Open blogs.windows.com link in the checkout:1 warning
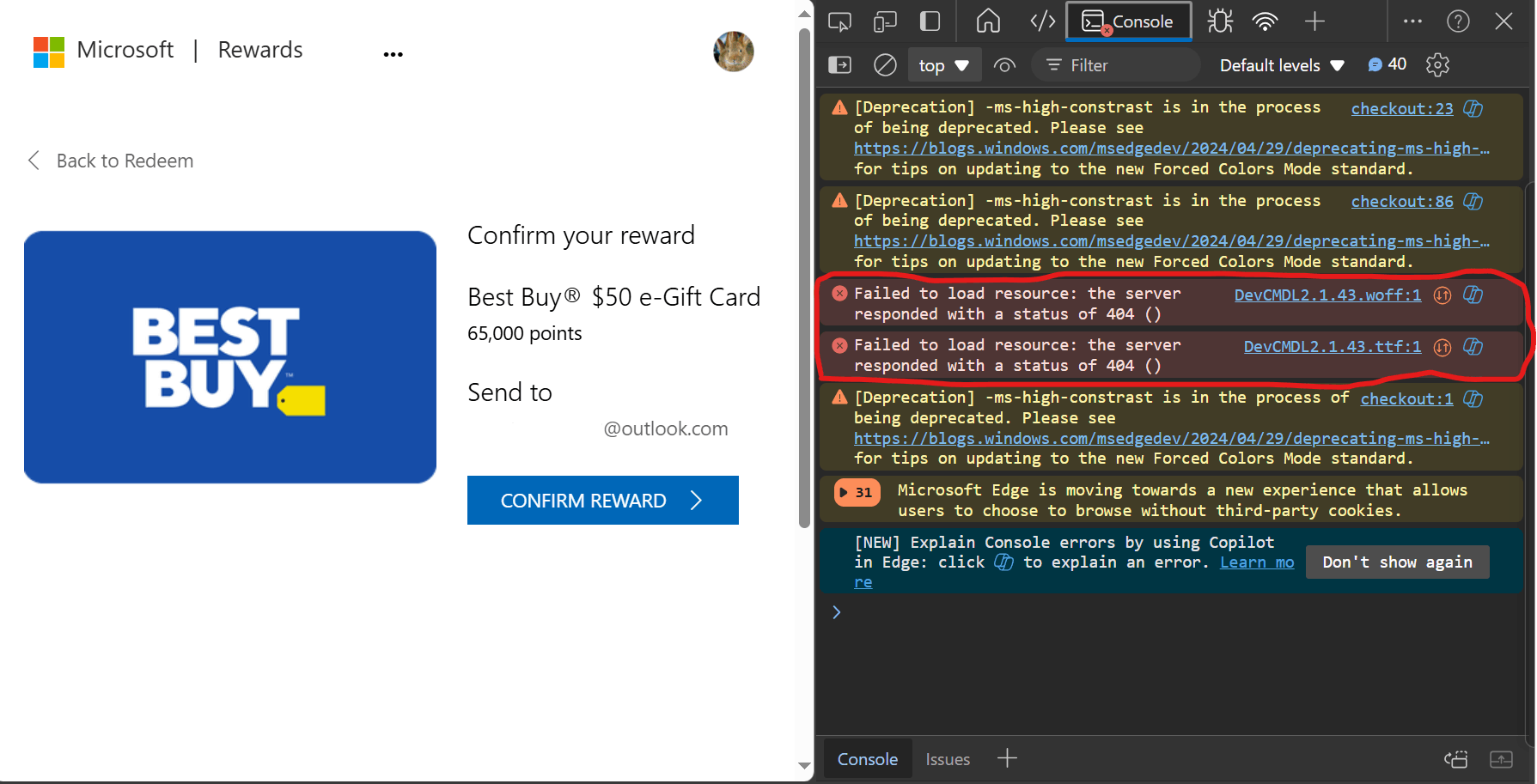1537x784 pixels. [1172, 439]
